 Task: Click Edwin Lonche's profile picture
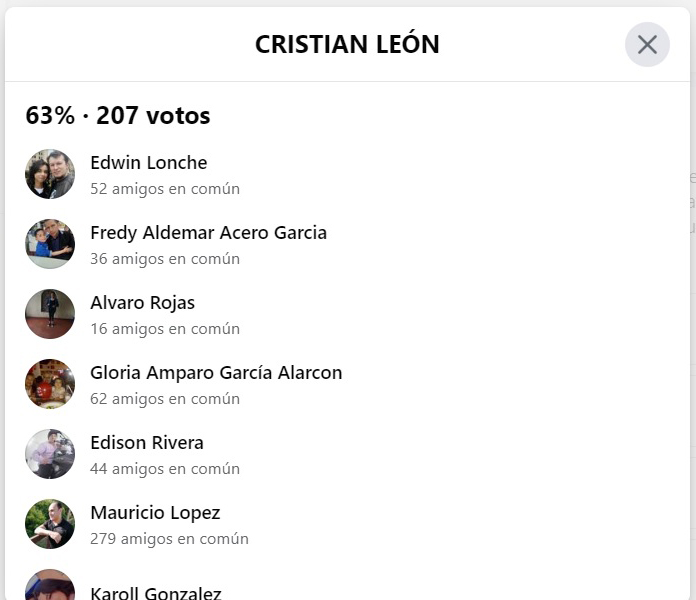50,174
